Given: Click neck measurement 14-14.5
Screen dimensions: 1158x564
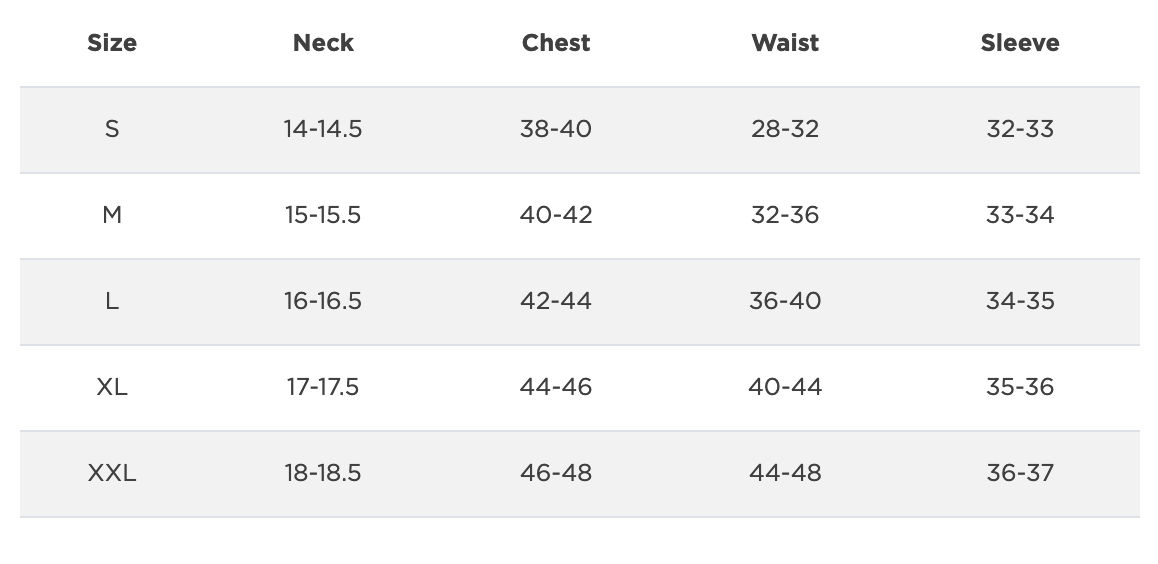Looking at the screenshot, I should click(x=323, y=129).
